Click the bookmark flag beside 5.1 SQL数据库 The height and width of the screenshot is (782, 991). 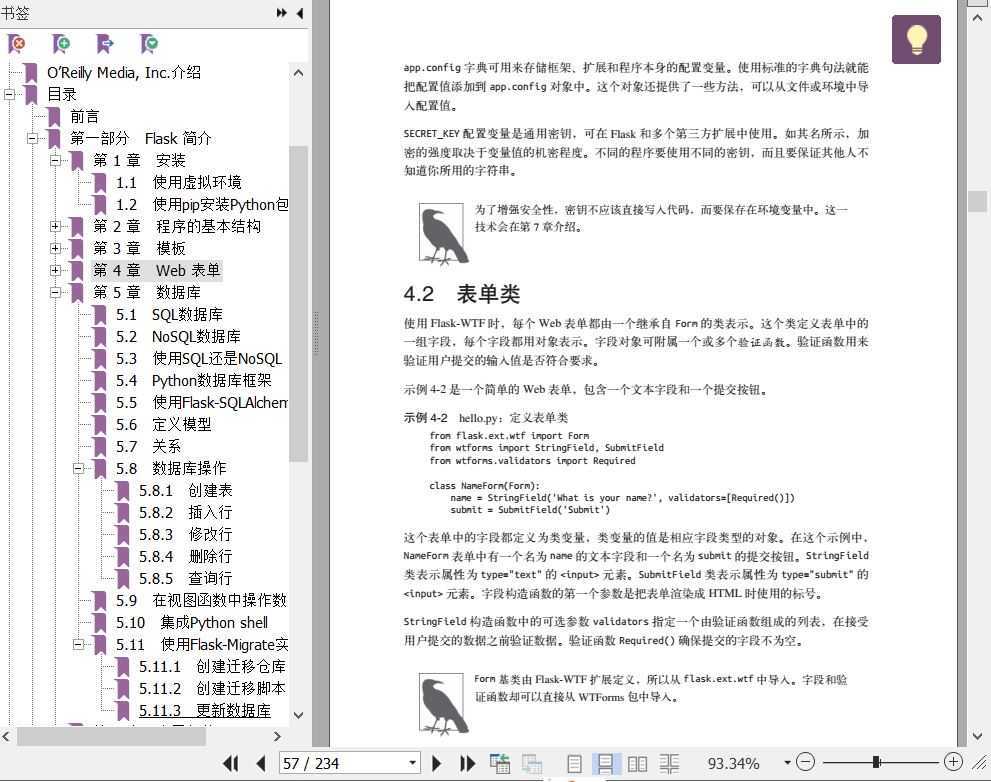100,314
